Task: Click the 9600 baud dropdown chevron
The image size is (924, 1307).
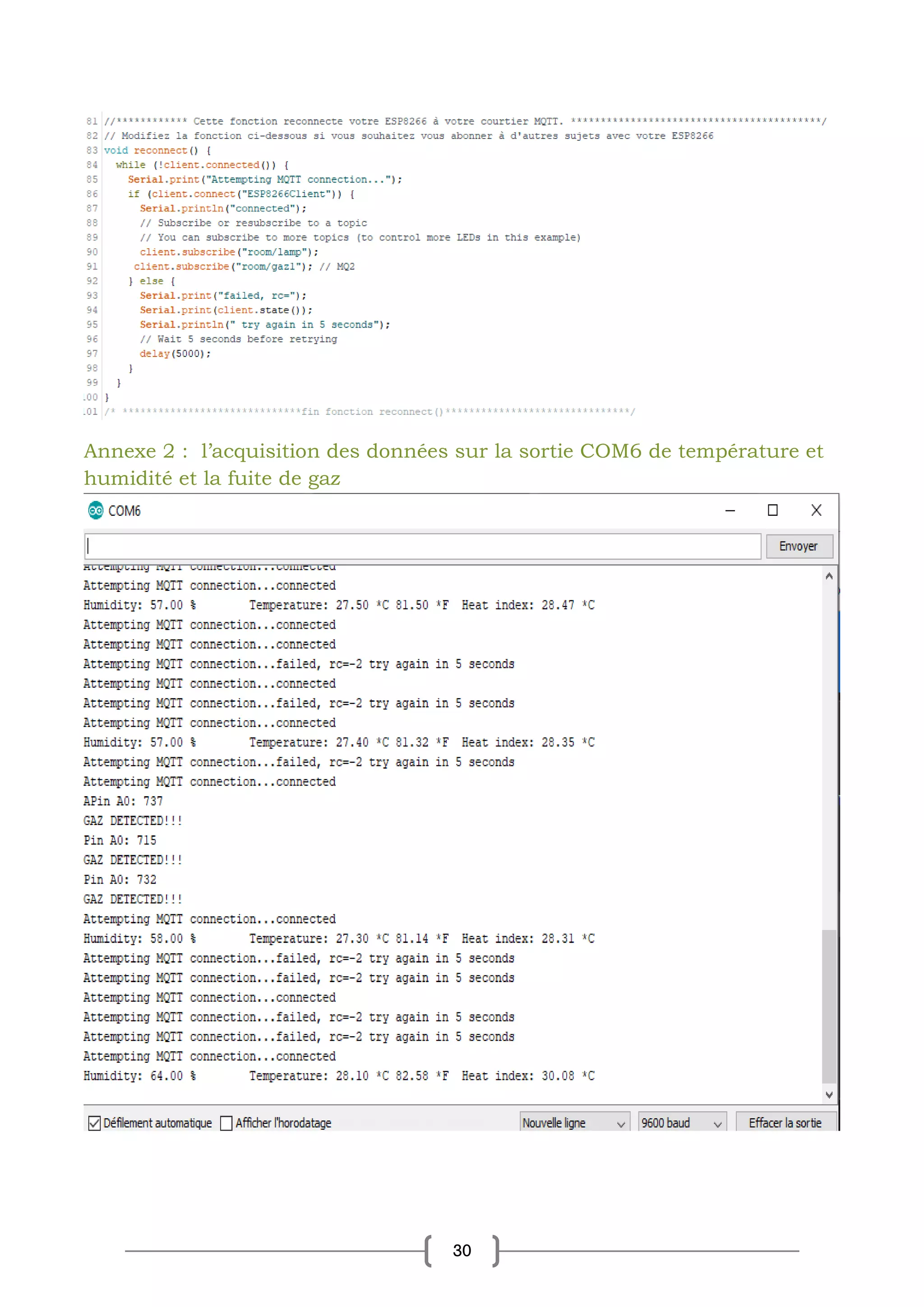Action: (717, 1124)
